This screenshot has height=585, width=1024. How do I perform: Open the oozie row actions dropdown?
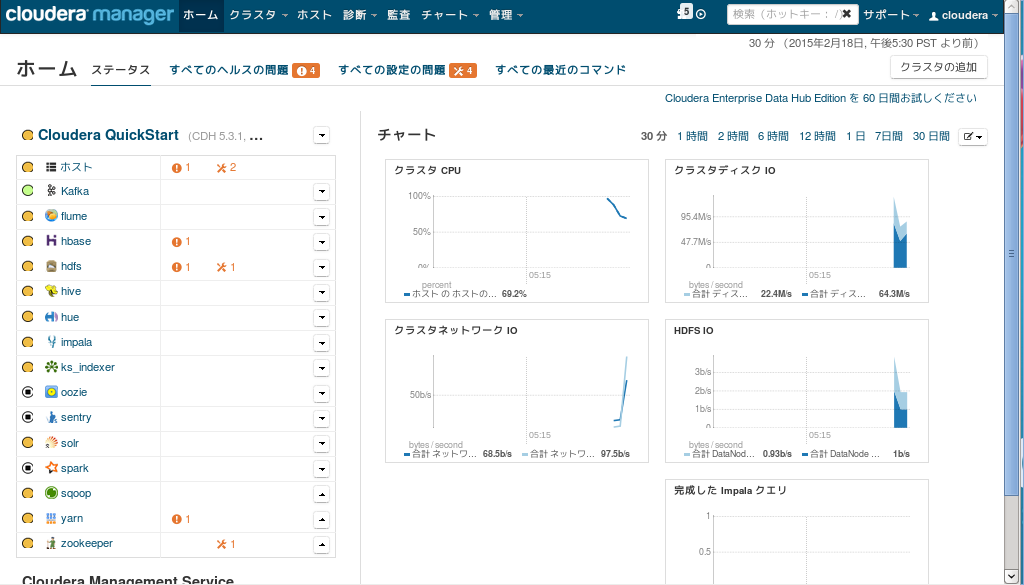click(x=321, y=393)
